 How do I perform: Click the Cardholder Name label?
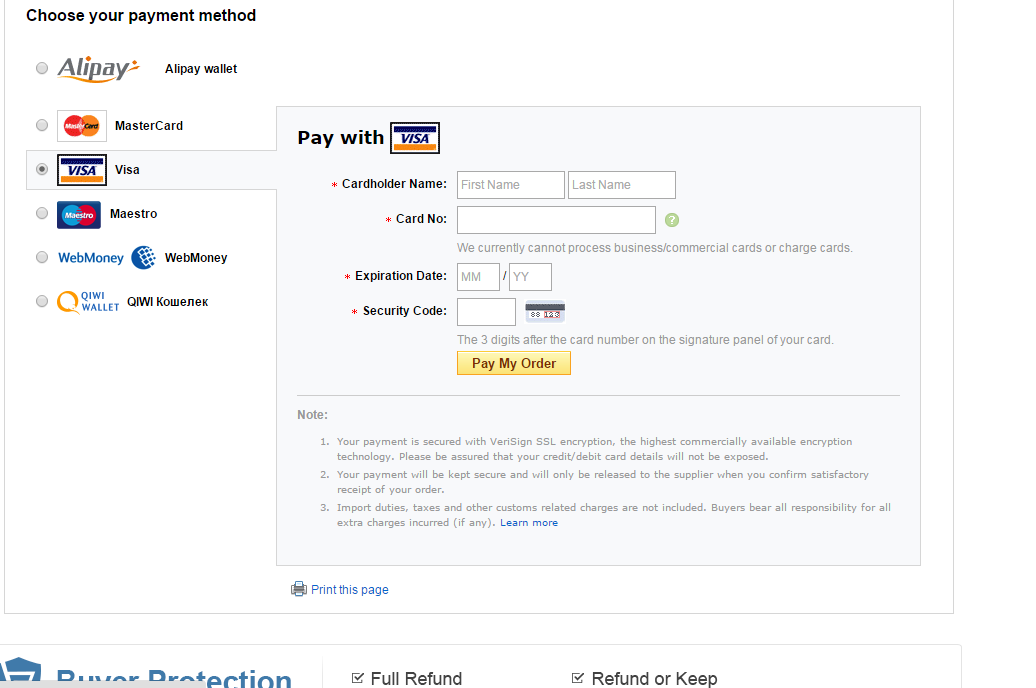point(394,184)
